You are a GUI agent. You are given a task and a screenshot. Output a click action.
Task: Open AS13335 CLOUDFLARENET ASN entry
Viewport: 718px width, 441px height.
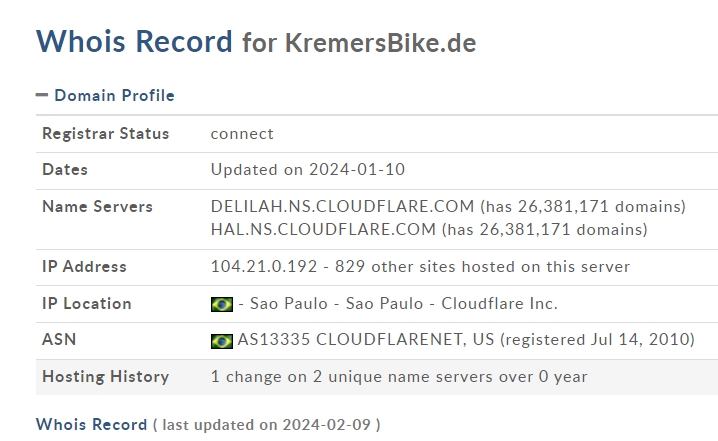[x=366, y=340]
